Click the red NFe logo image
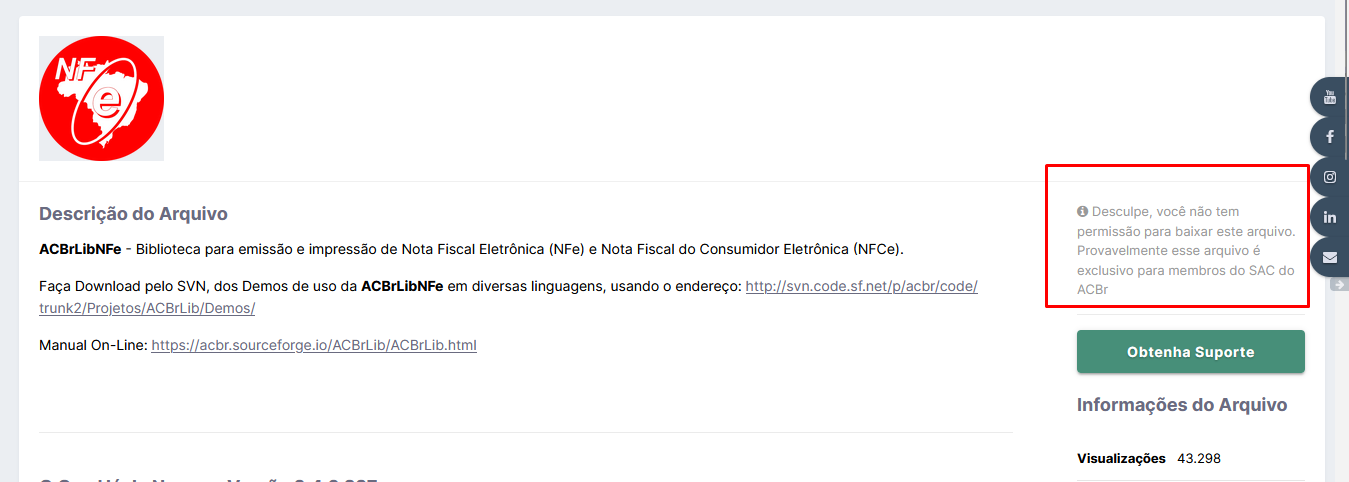The height and width of the screenshot is (482, 1349). pos(101,98)
